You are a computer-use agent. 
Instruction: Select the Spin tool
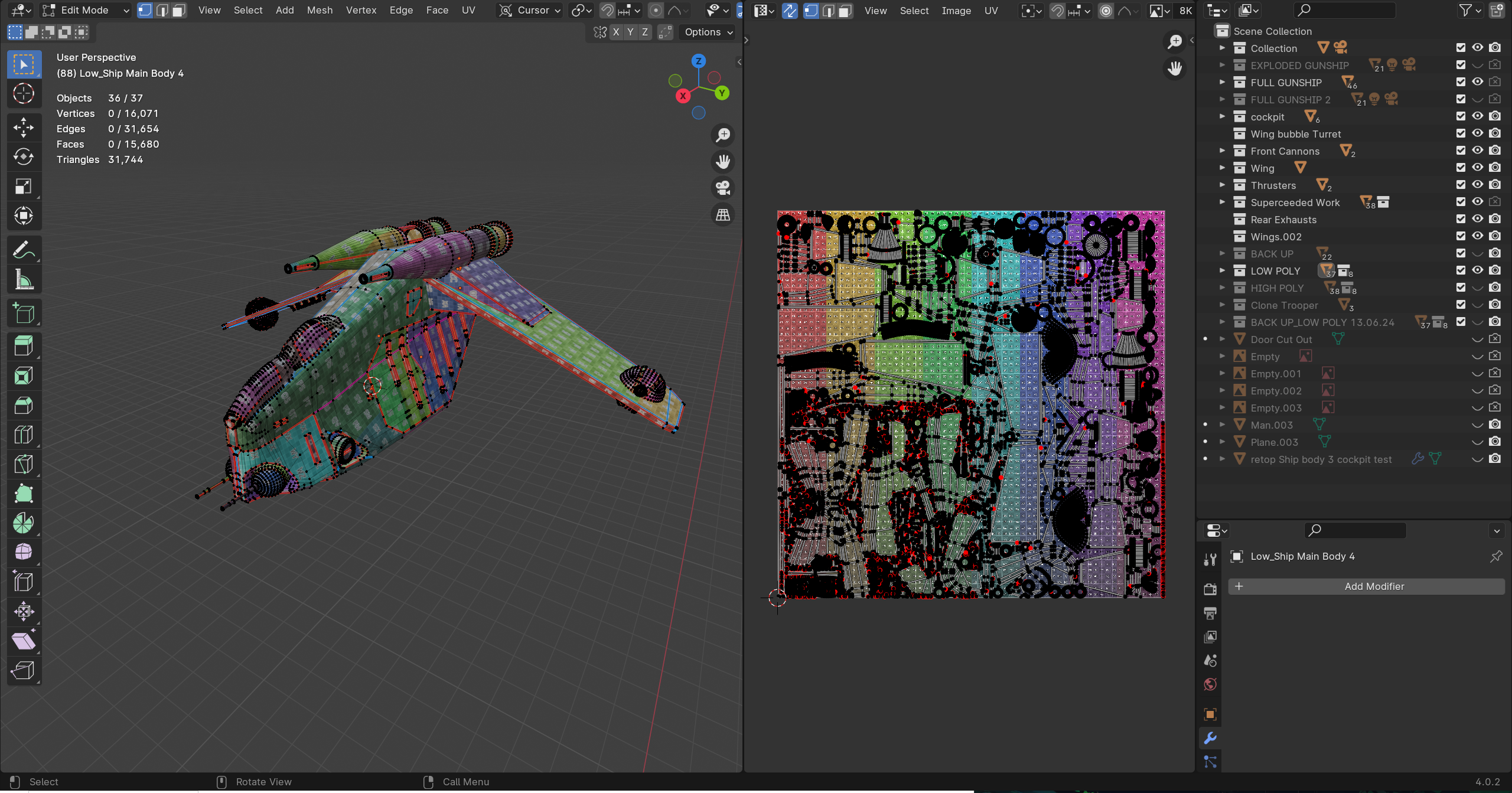24,523
